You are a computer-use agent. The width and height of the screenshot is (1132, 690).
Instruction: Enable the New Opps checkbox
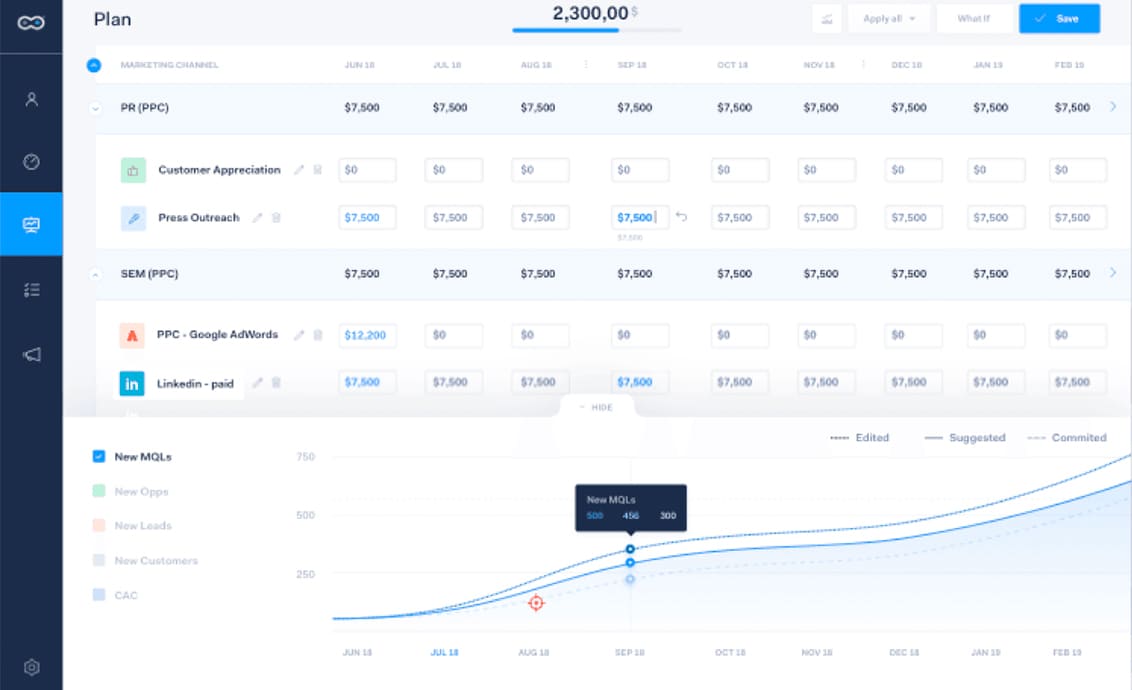[98, 491]
